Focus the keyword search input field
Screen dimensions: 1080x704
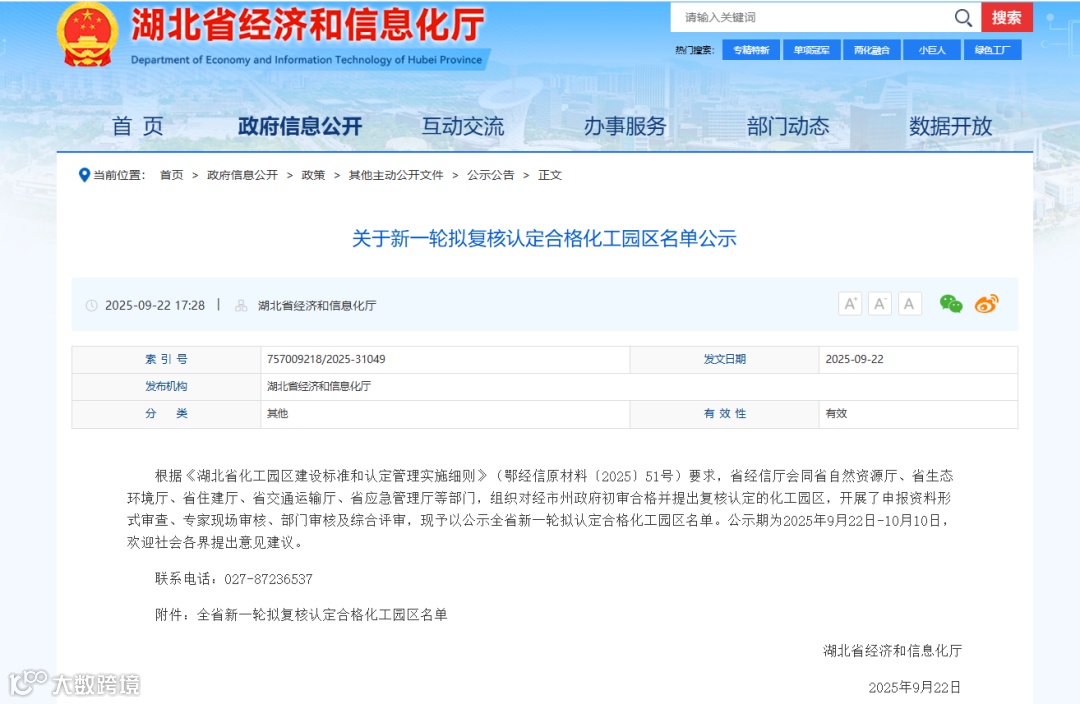pyautogui.click(x=813, y=17)
